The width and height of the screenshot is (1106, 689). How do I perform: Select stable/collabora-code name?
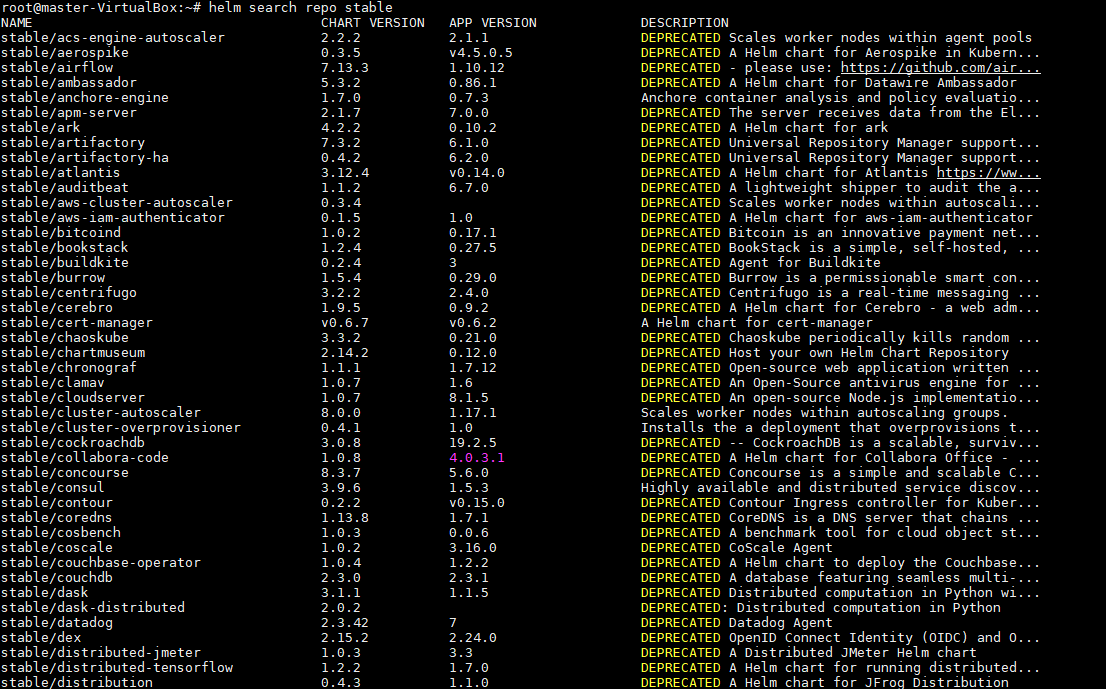[x=85, y=458]
